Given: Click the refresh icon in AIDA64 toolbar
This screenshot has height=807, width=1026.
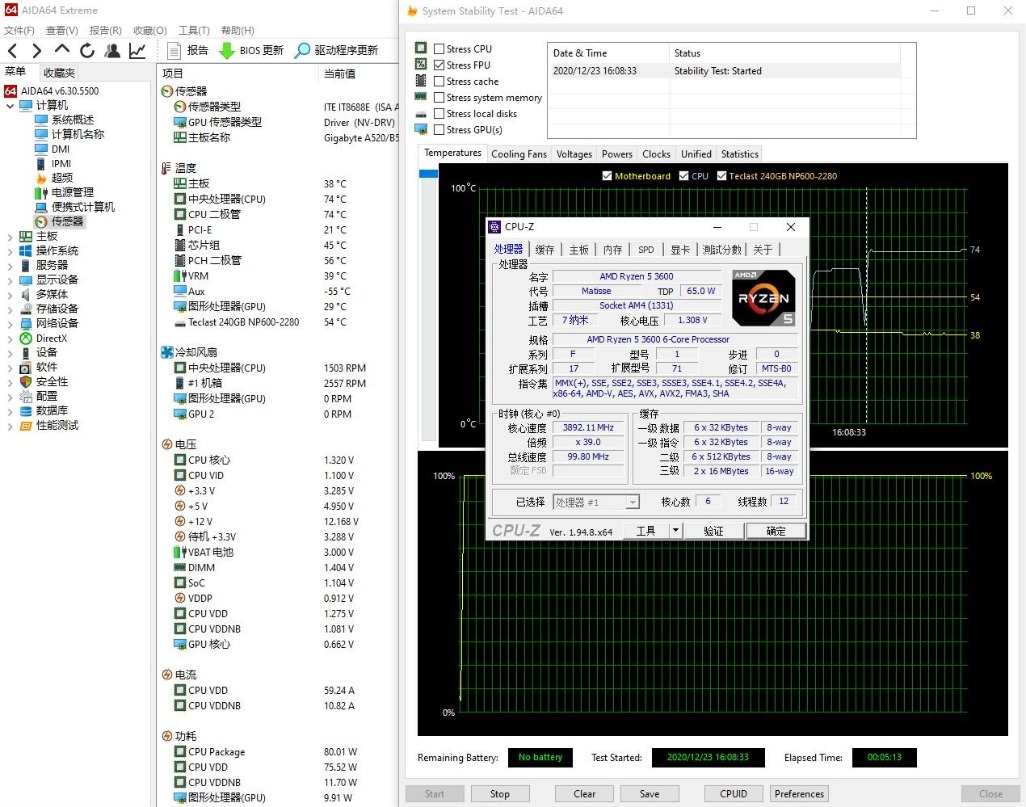Looking at the screenshot, I should [x=87, y=51].
